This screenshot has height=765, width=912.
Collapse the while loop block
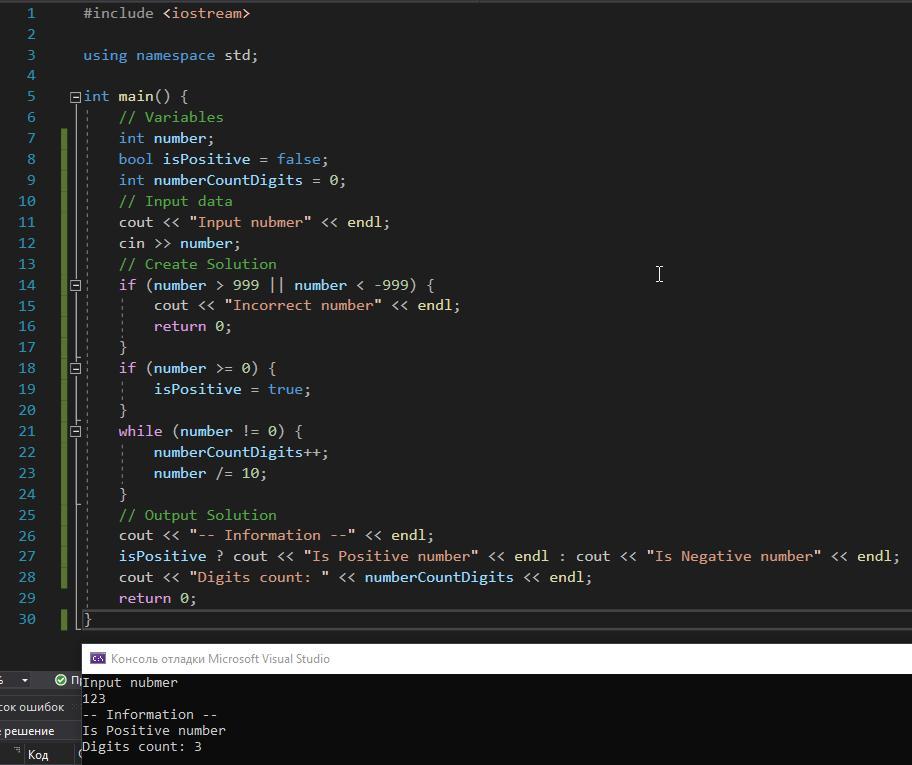pos(75,432)
